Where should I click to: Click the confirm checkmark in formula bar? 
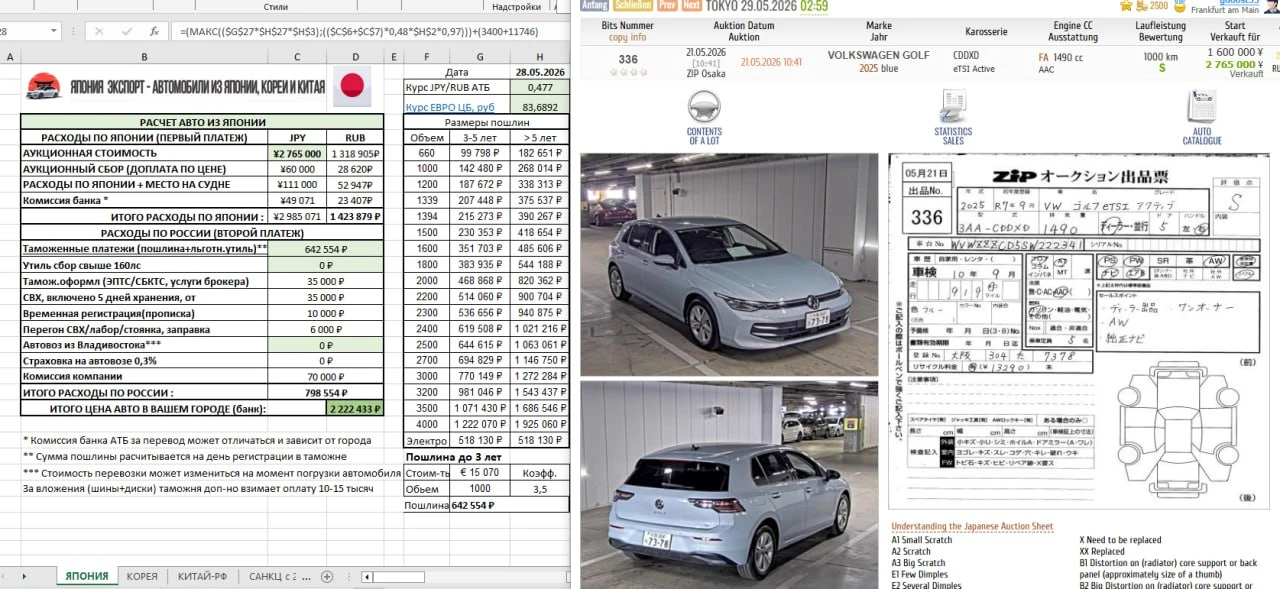pos(126,31)
